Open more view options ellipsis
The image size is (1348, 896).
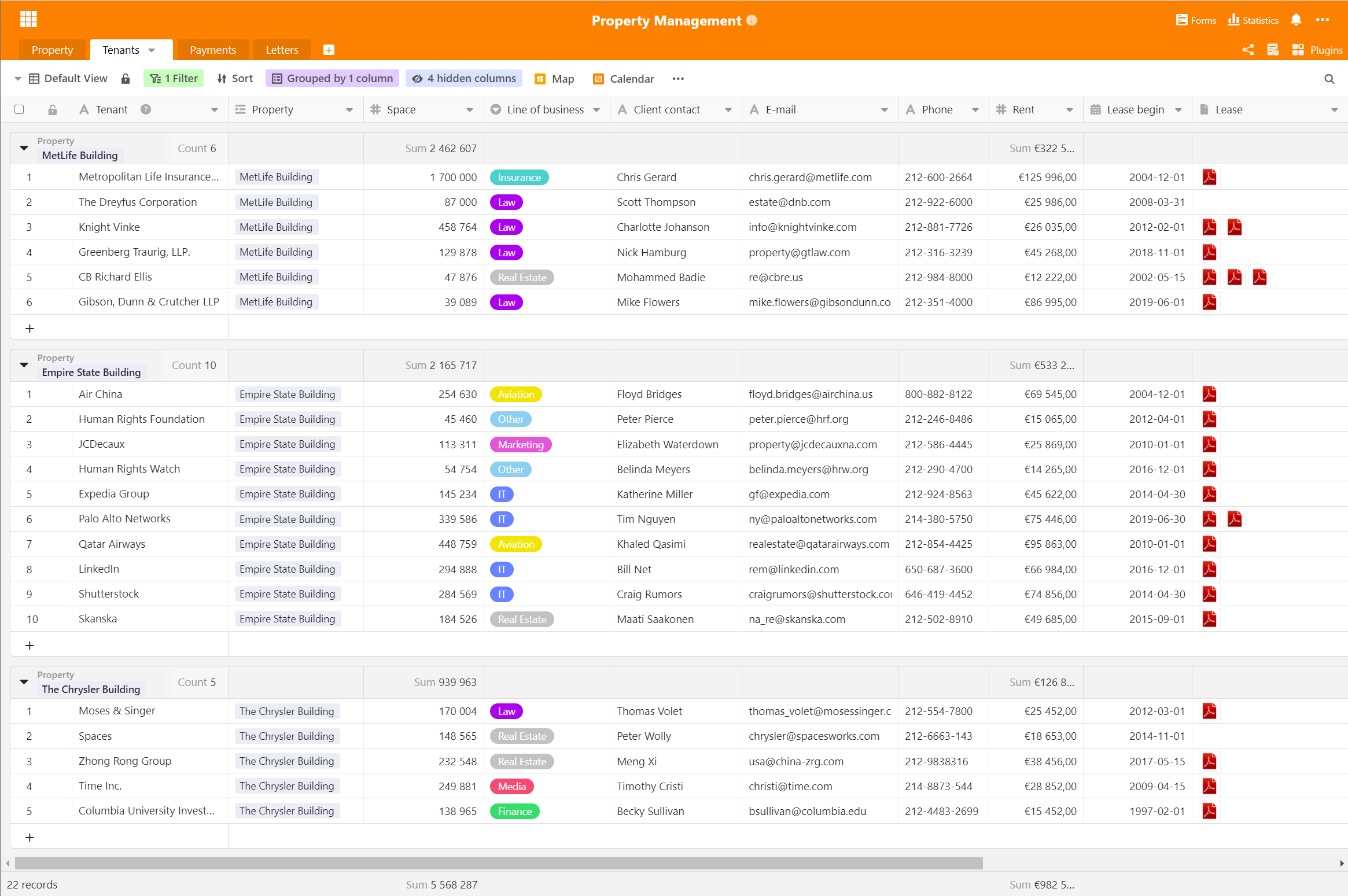click(678, 79)
